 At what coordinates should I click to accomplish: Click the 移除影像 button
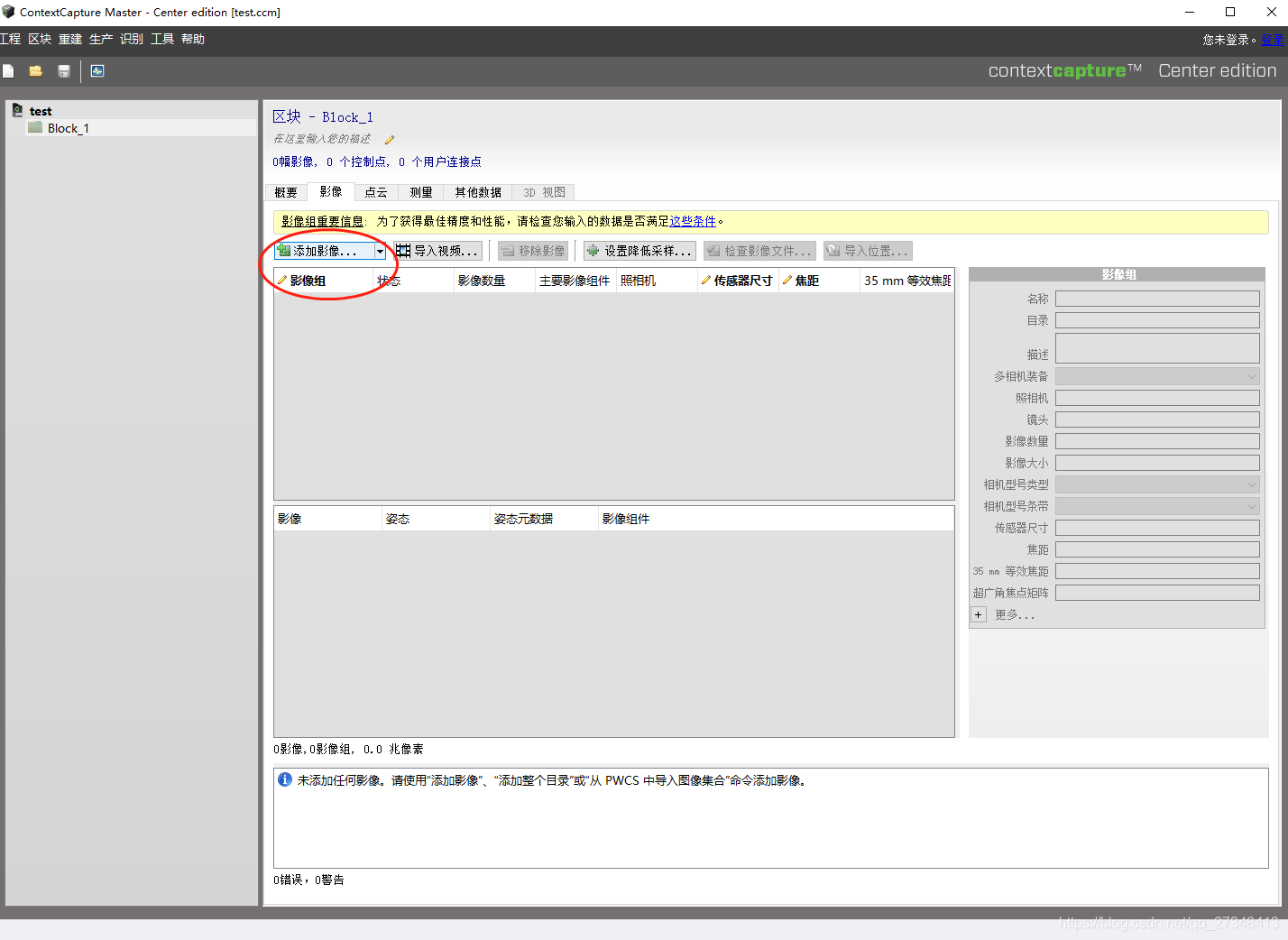coord(533,251)
